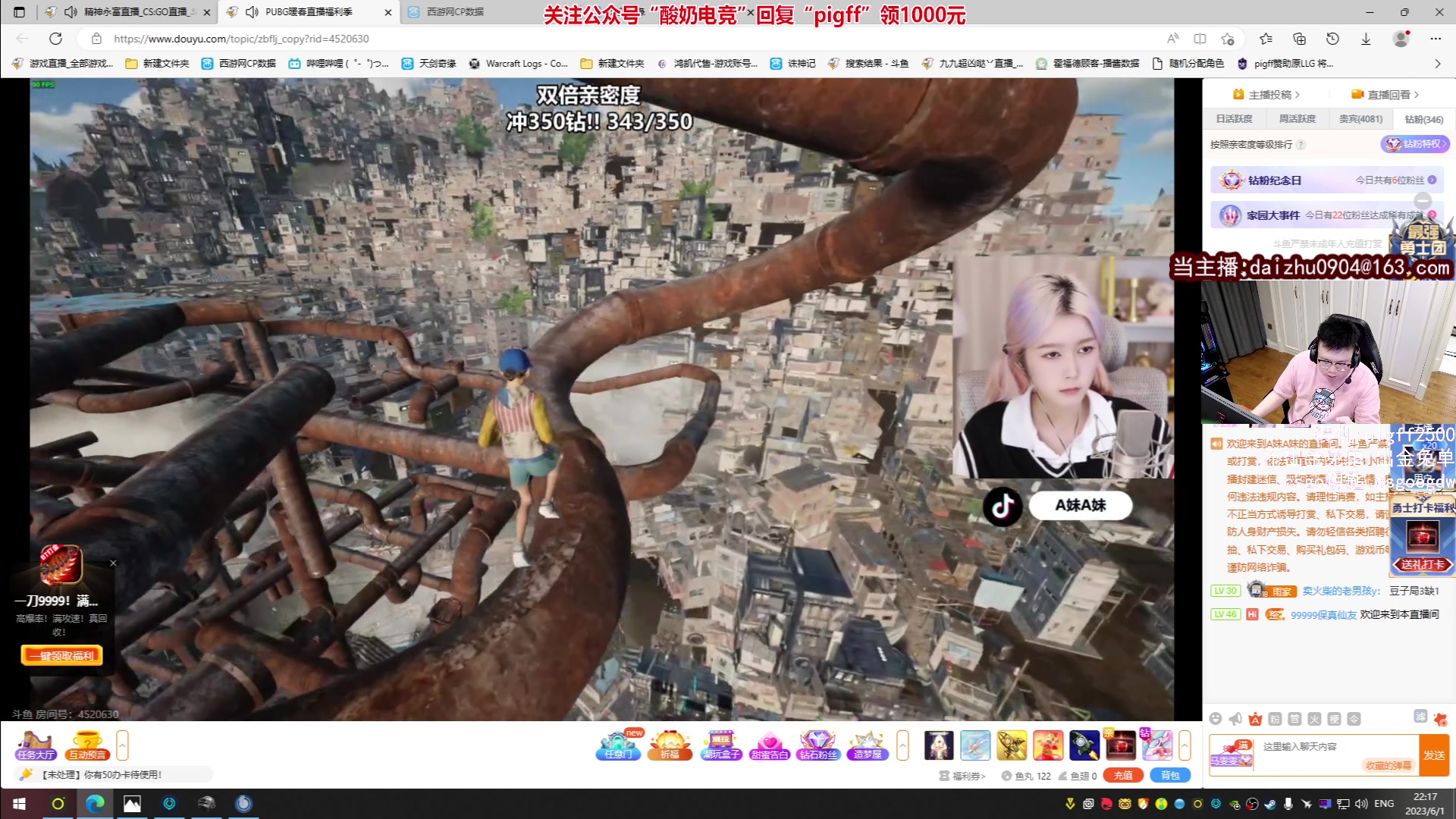This screenshot has width=1456, height=819.
Task: Toggle the 滤 danmaku filter button
Action: tap(1420, 717)
